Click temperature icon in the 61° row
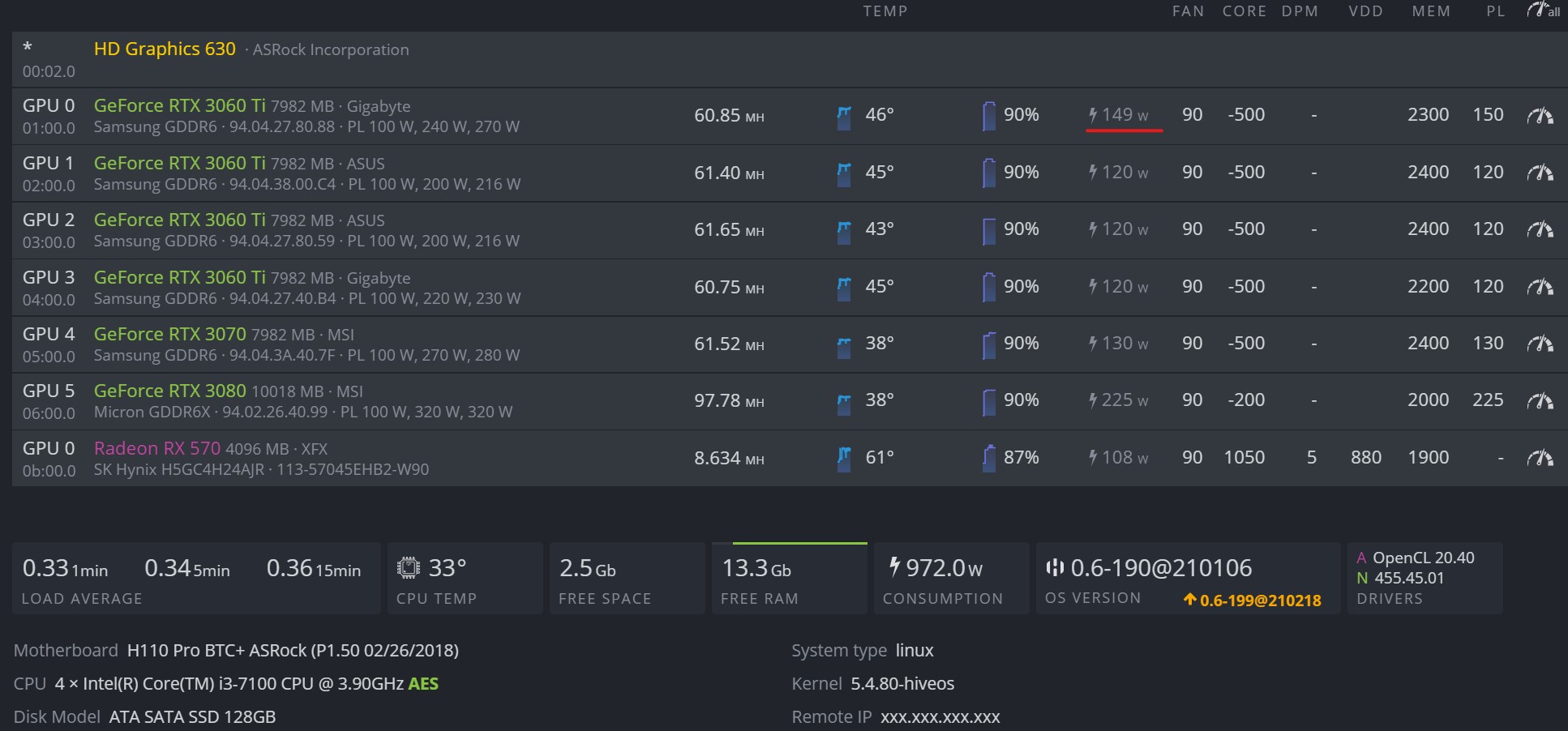This screenshot has height=731, width=1568. click(844, 459)
